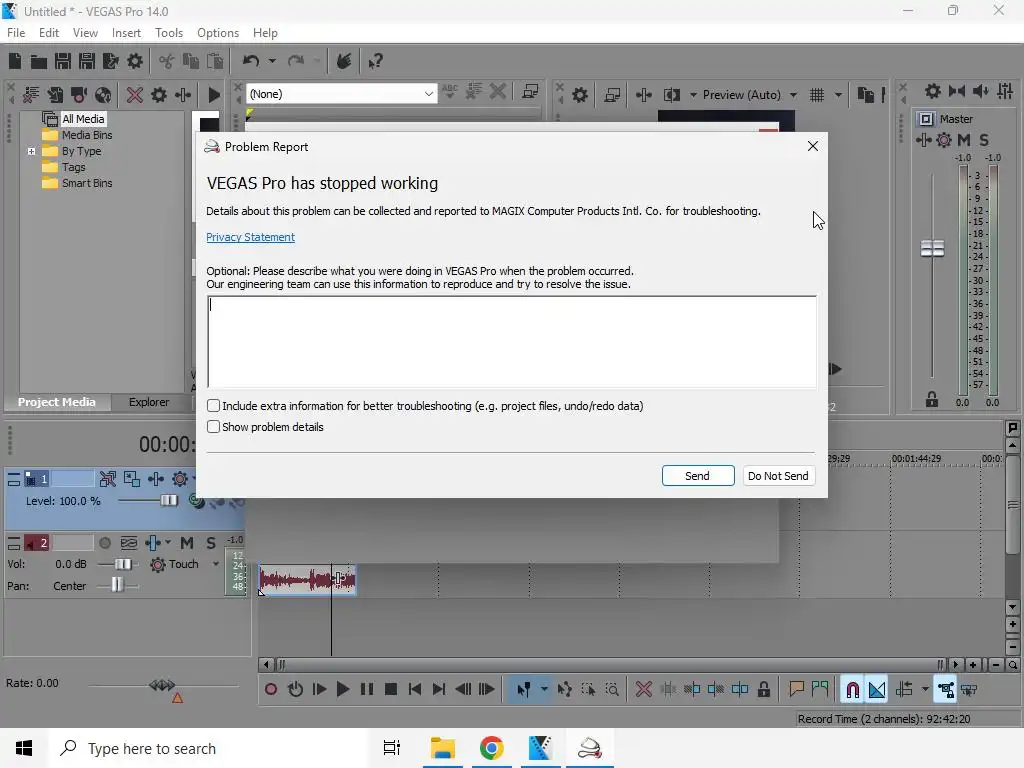Image resolution: width=1024 pixels, height=768 pixels.
Task: Toggle Mute M on audio track 2
Action: (187, 543)
